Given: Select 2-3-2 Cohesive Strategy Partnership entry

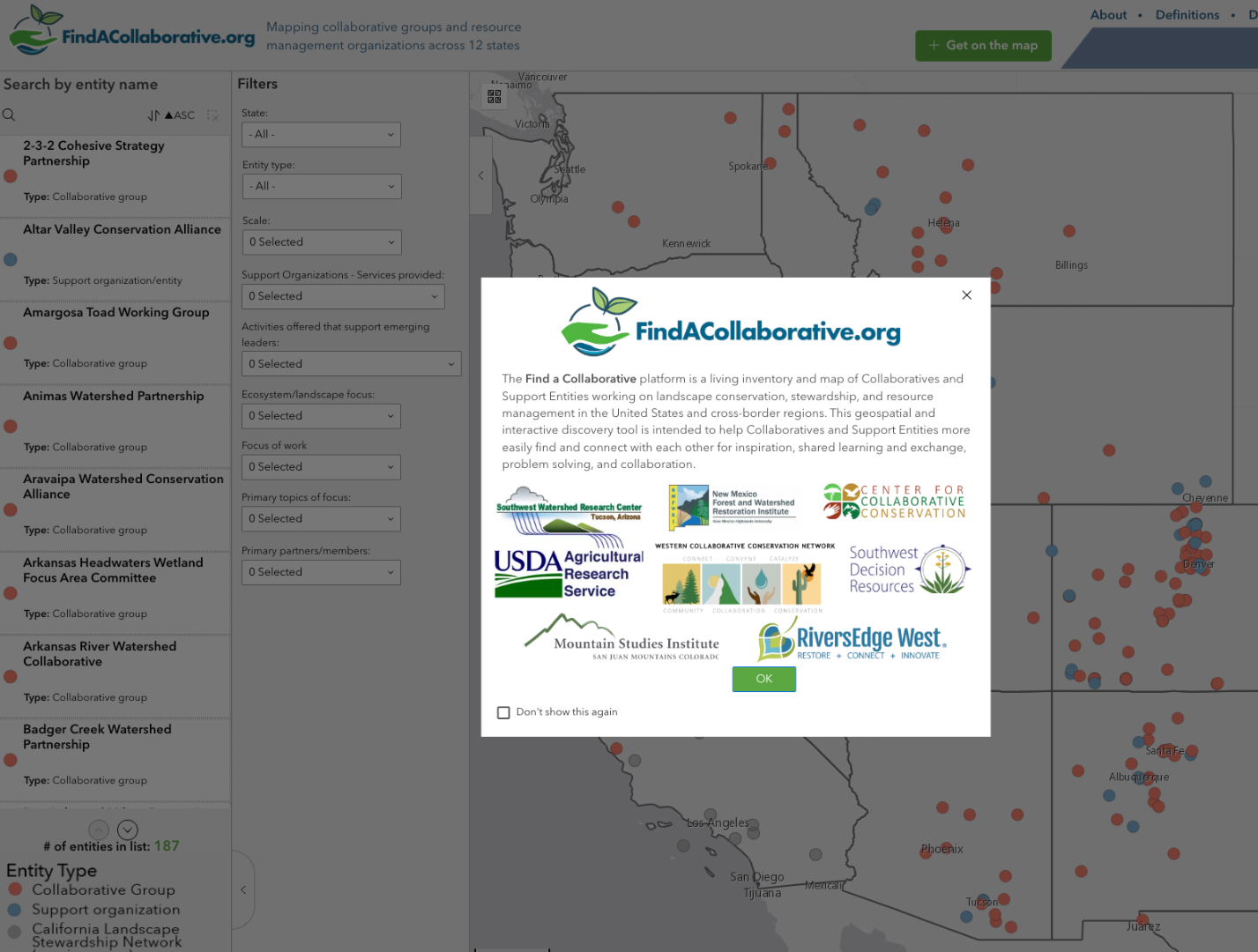Looking at the screenshot, I should point(115,175).
